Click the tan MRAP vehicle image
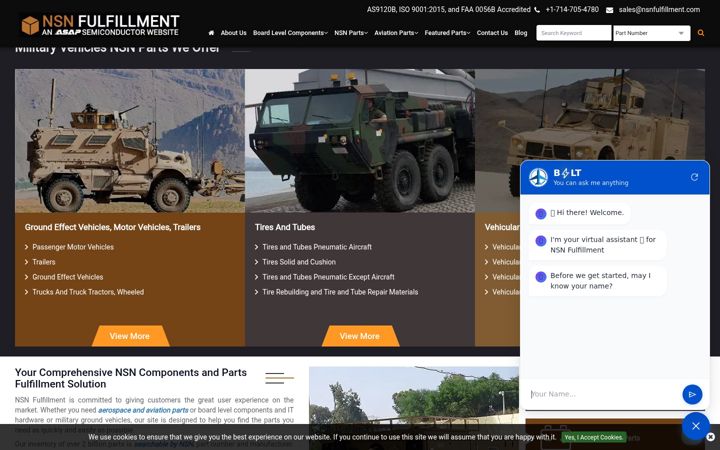720x450 pixels. [130, 141]
